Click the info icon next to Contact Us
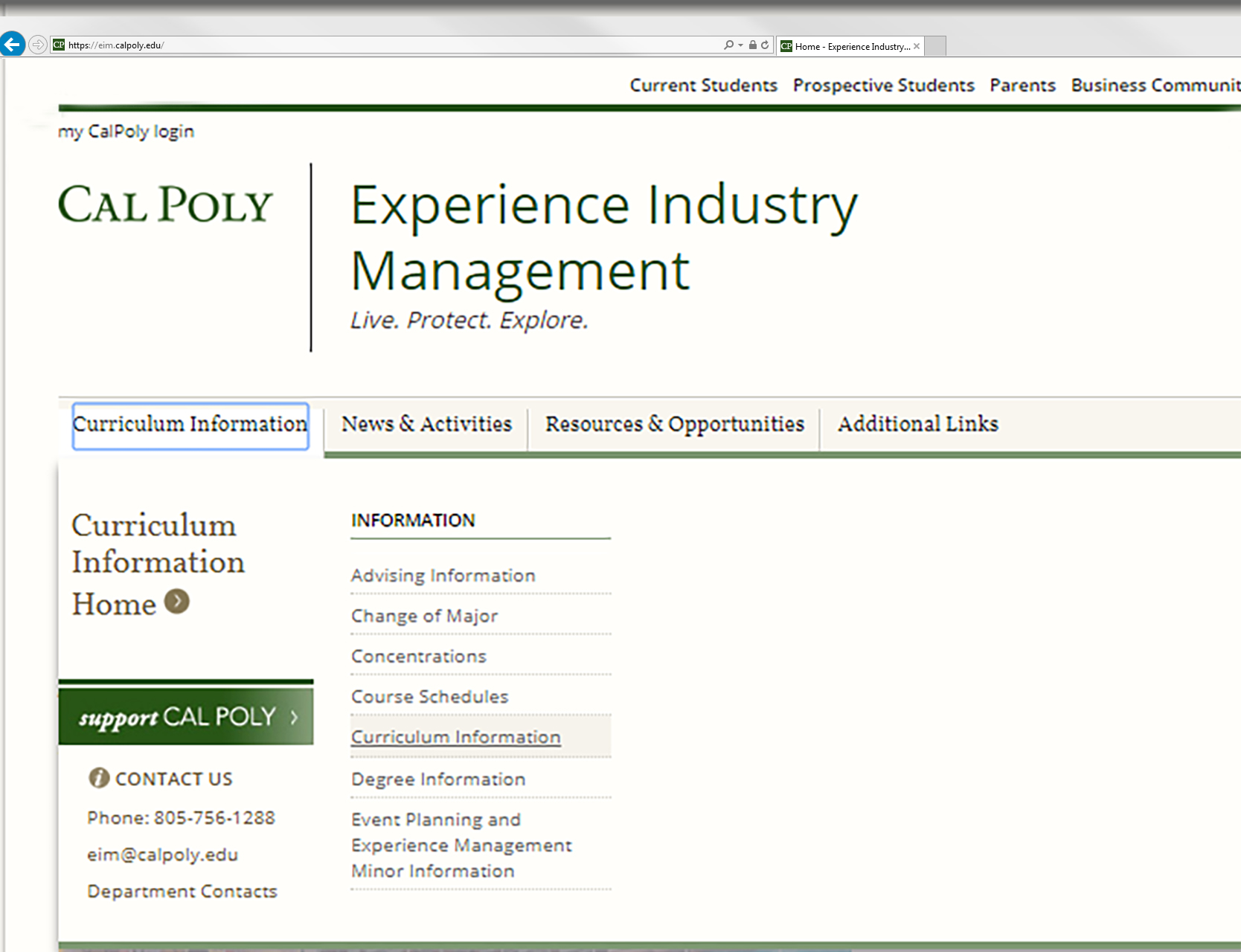Image resolution: width=1241 pixels, height=952 pixels. tap(99, 778)
